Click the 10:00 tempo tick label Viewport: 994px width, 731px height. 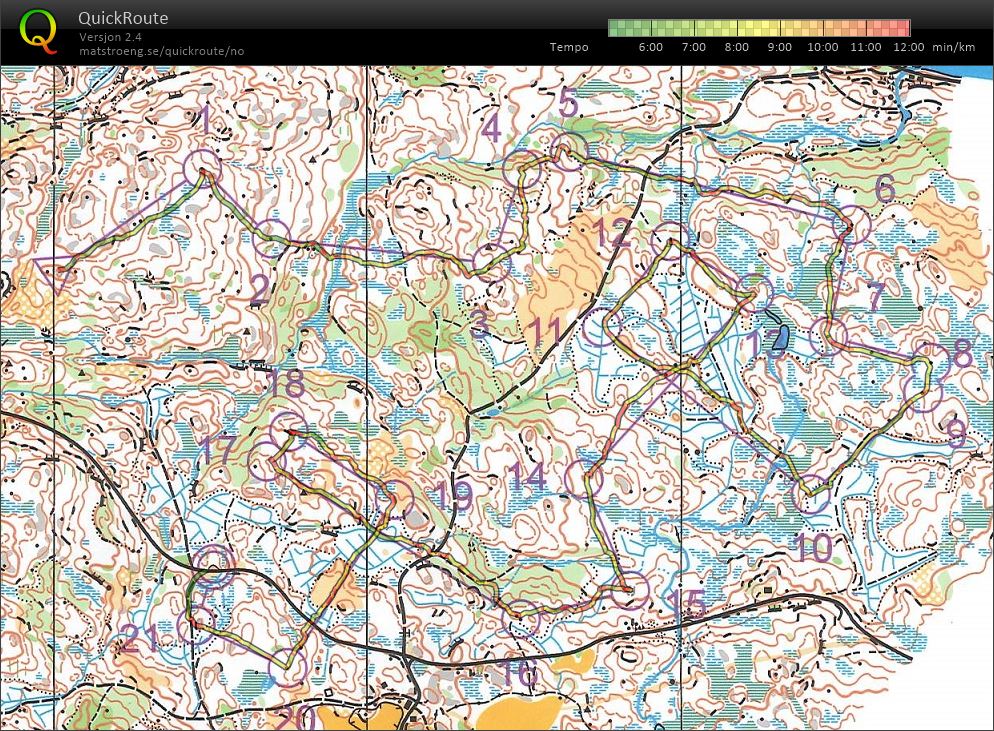[822, 47]
